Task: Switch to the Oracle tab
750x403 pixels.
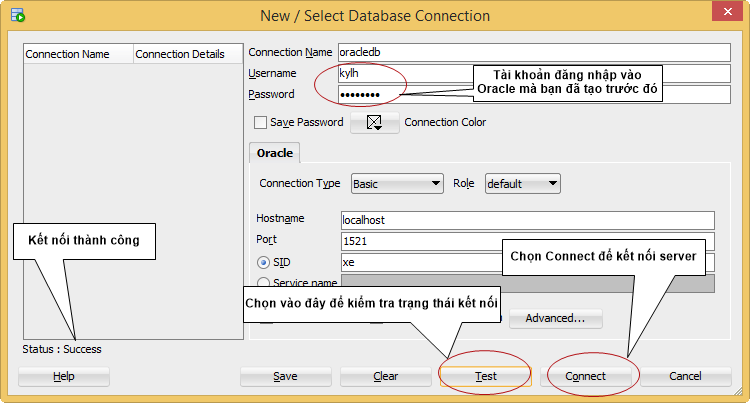Action: click(275, 153)
